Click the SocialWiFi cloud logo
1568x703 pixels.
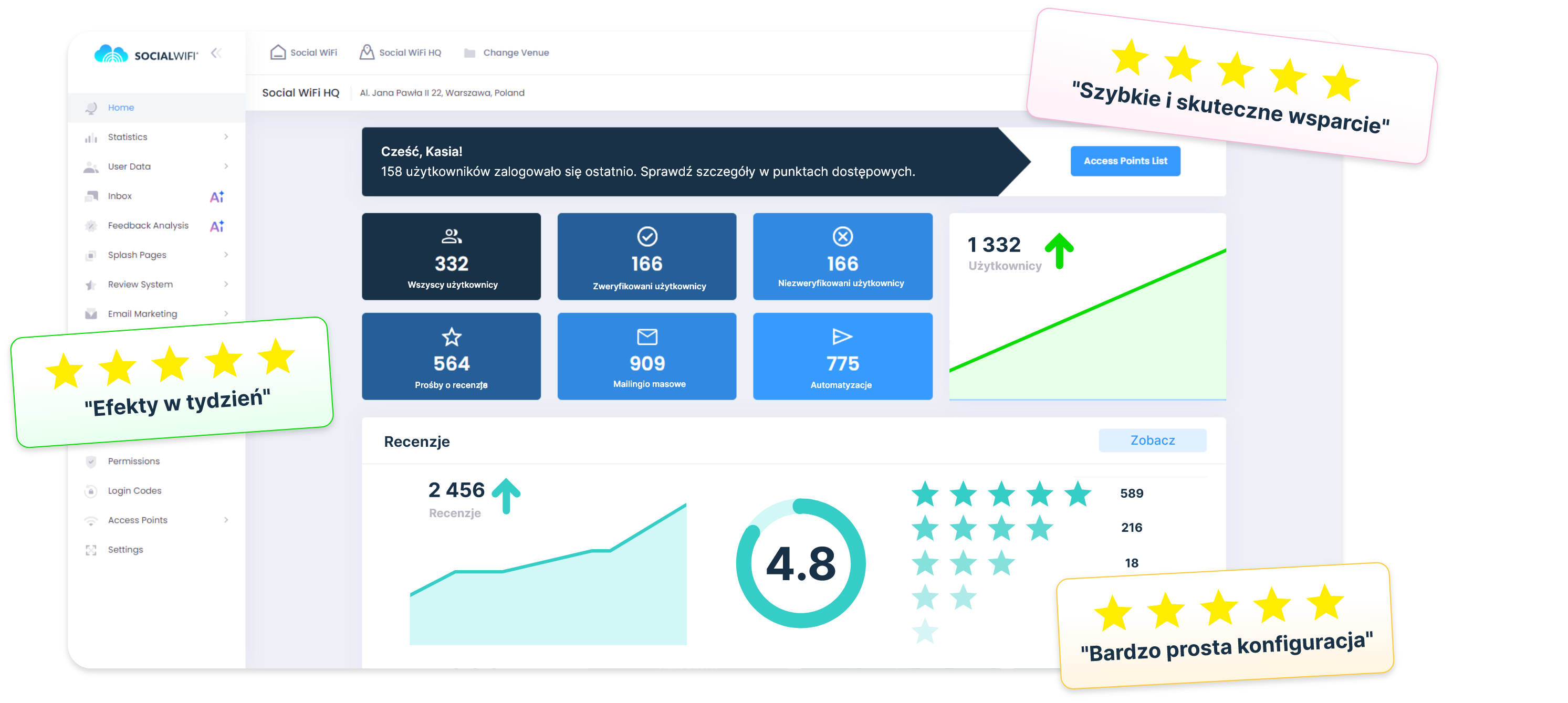[x=111, y=54]
